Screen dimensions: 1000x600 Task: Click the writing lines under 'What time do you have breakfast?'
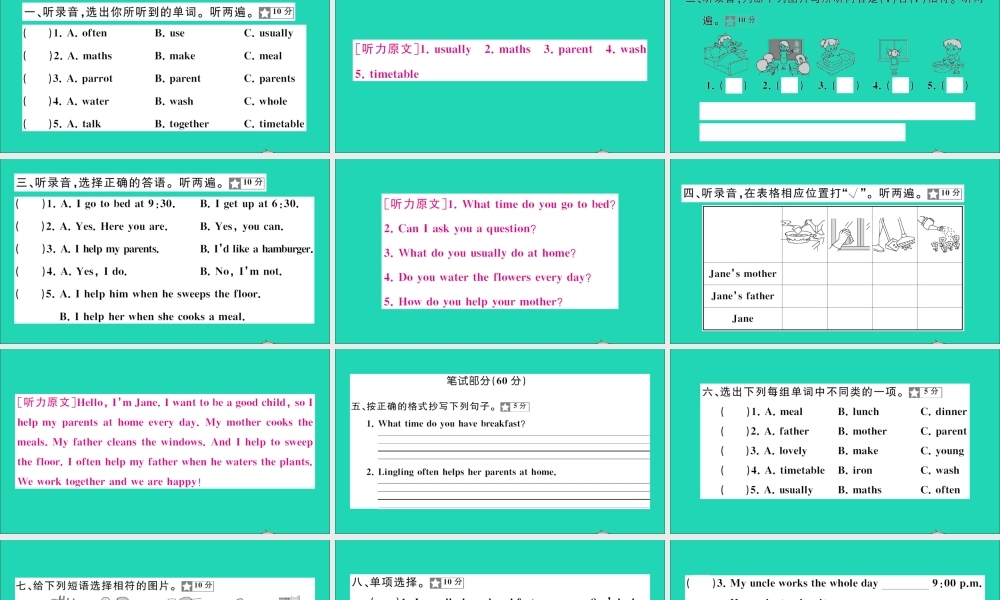pyautogui.click(x=512, y=445)
